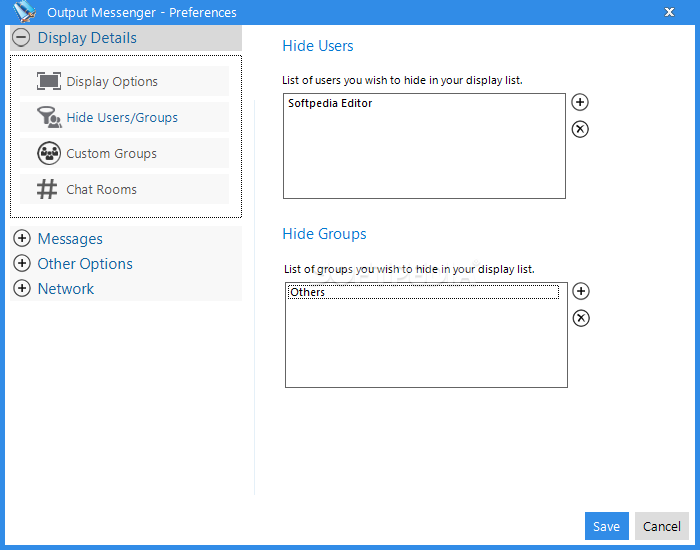The height and width of the screenshot is (550, 700).
Task: Remove selected user from hidden users list
Action: pyautogui.click(x=580, y=129)
